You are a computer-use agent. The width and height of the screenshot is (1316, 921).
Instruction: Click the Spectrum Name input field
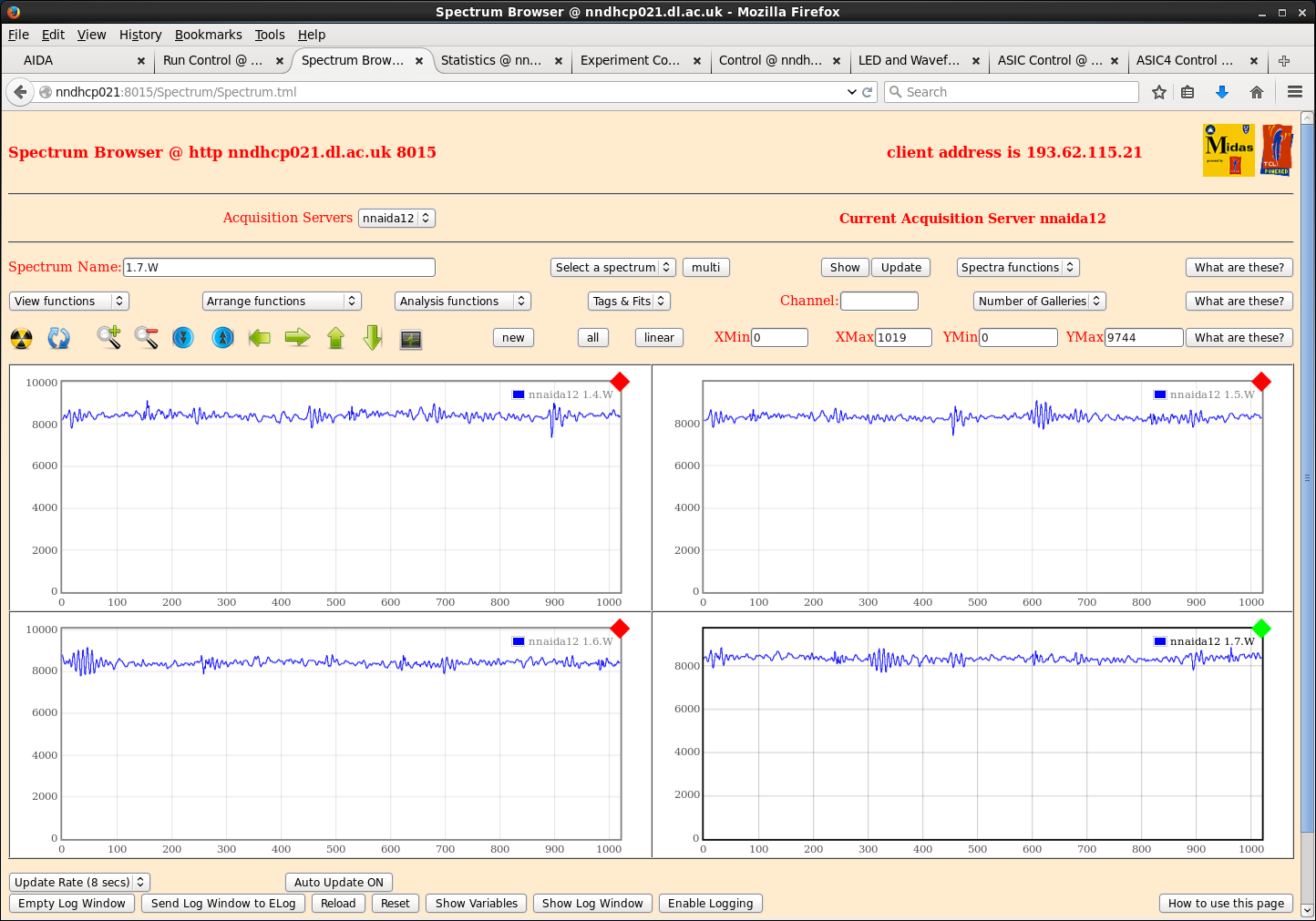coord(279,268)
